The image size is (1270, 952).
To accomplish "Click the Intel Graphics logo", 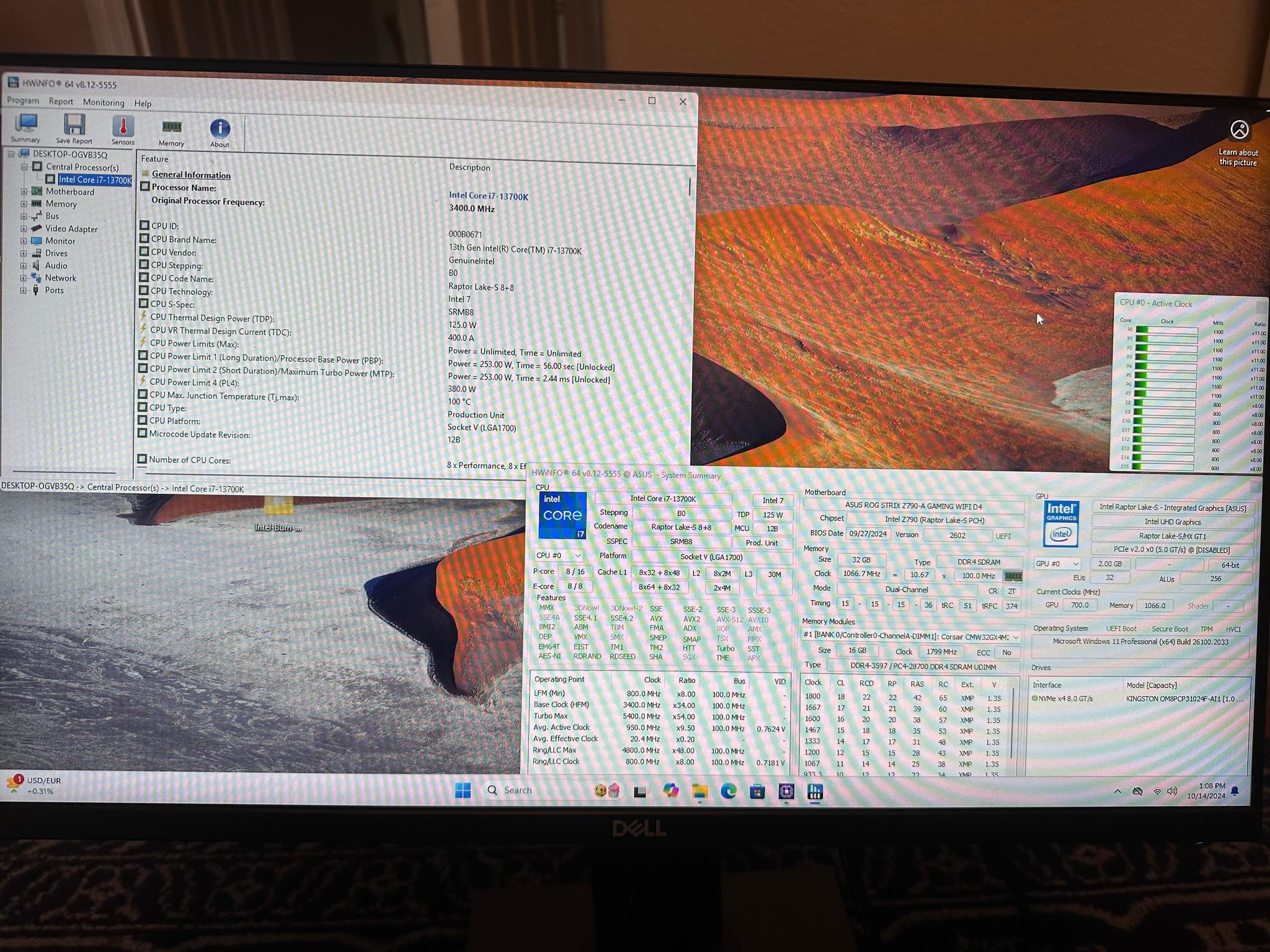I will point(1061,523).
